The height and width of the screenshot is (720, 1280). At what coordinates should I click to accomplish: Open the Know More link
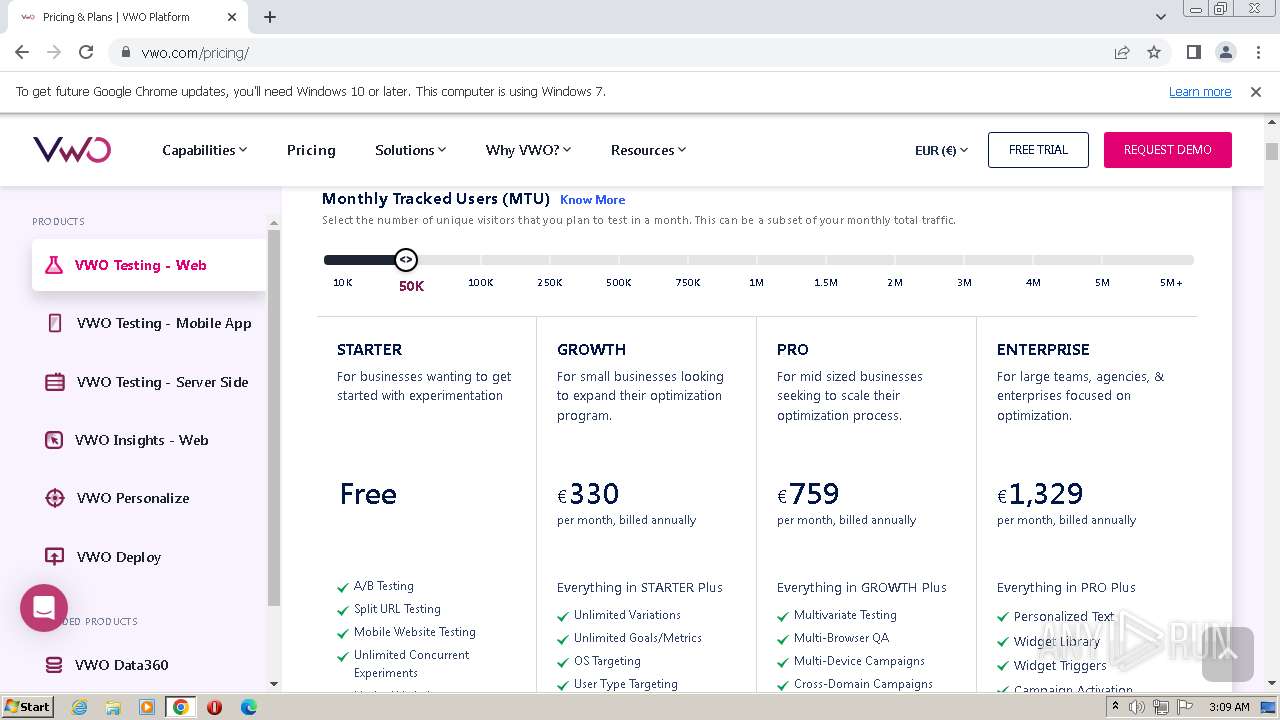click(592, 200)
